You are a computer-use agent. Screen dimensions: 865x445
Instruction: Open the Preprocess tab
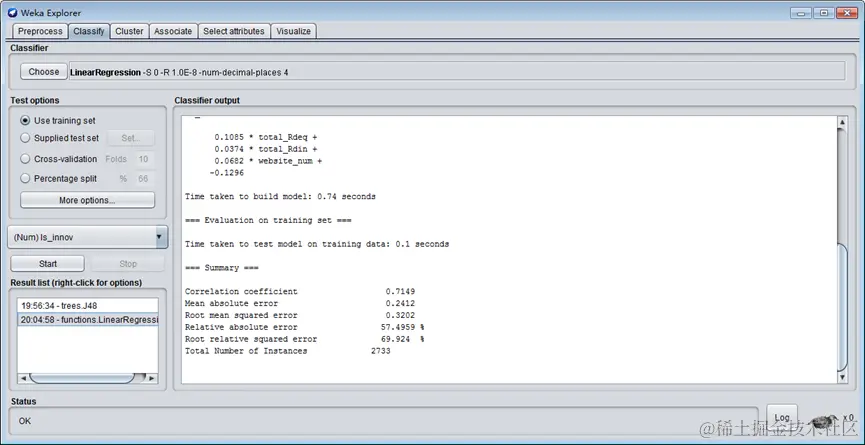[x=40, y=31]
